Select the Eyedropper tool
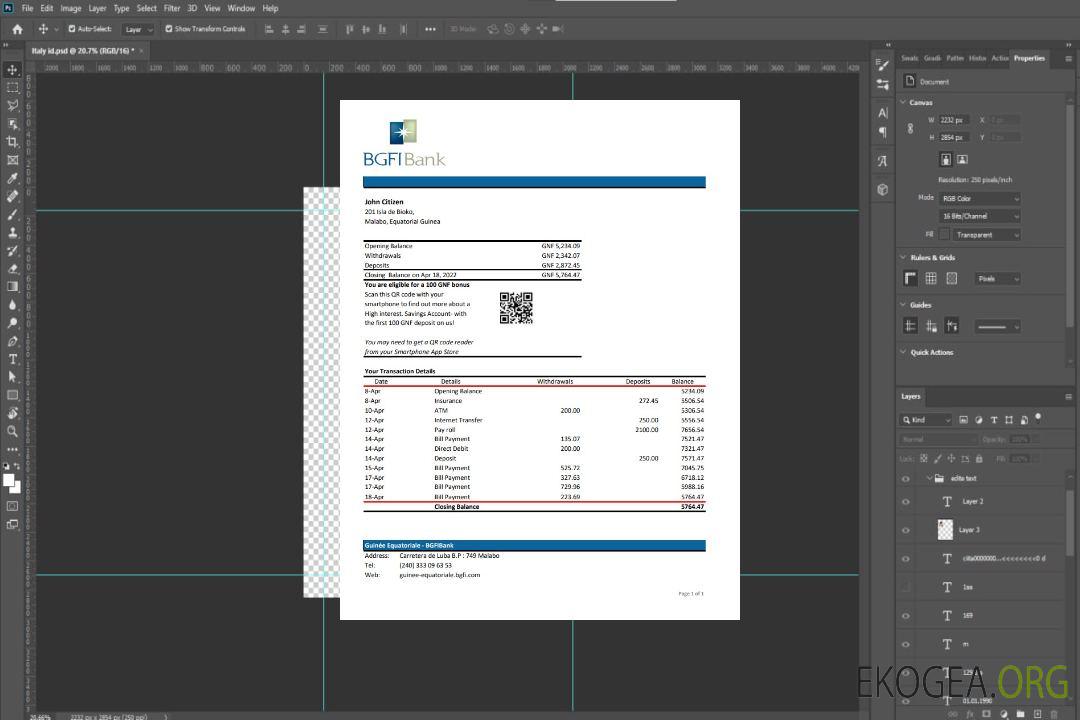This screenshot has width=1080, height=720. tap(13, 178)
